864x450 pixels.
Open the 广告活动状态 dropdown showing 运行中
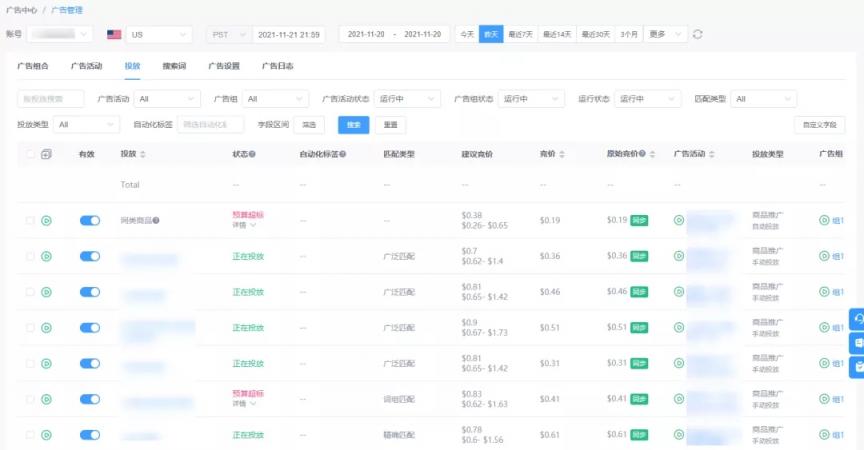[407, 99]
